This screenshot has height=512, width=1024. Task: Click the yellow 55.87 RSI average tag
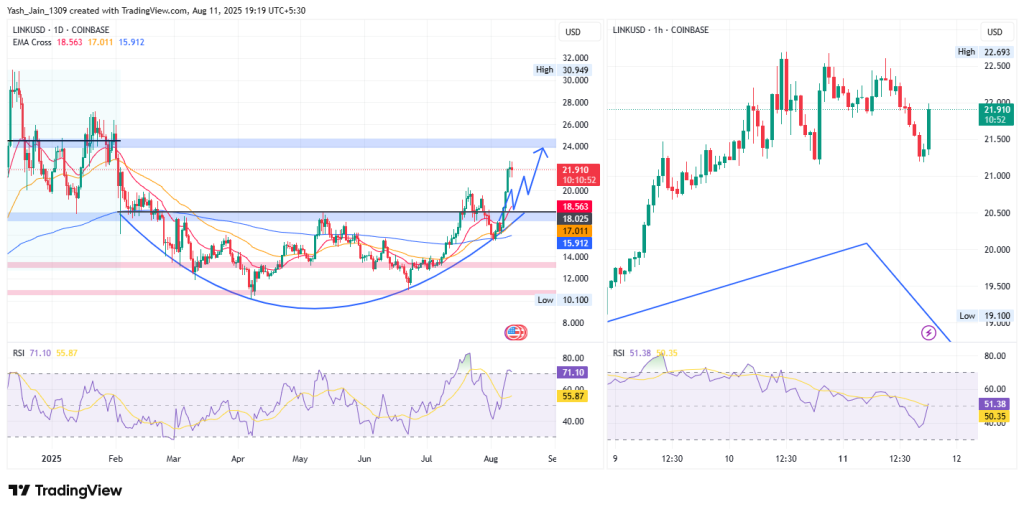pyautogui.click(x=572, y=397)
